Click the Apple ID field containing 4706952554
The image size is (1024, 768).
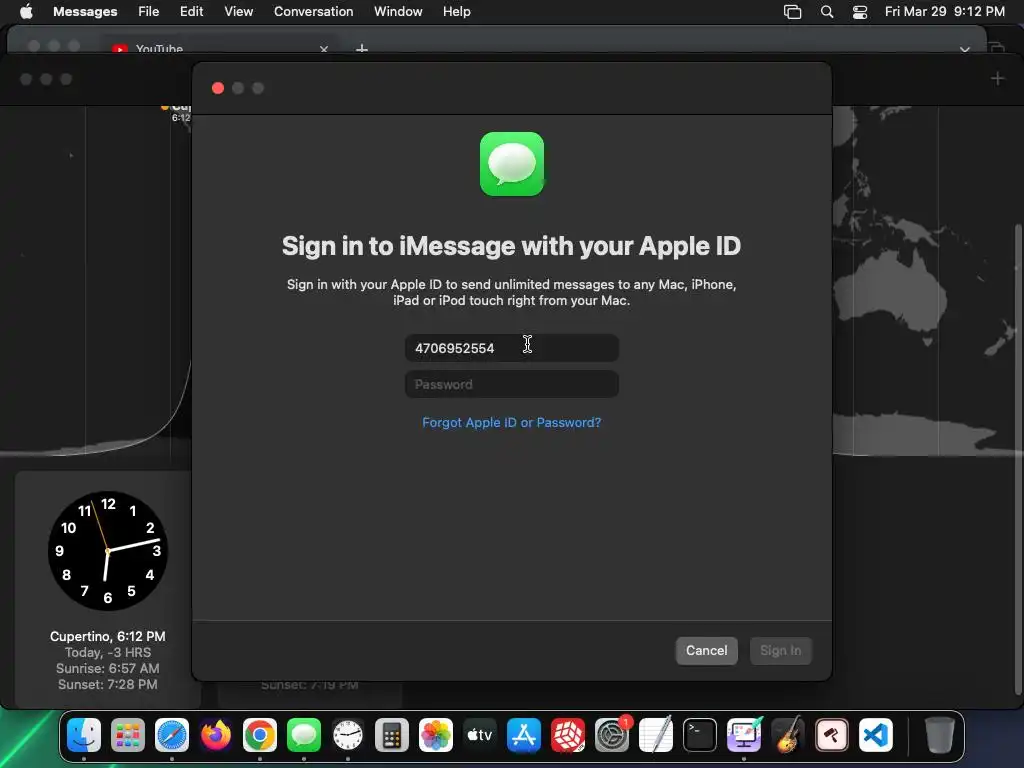(x=511, y=348)
